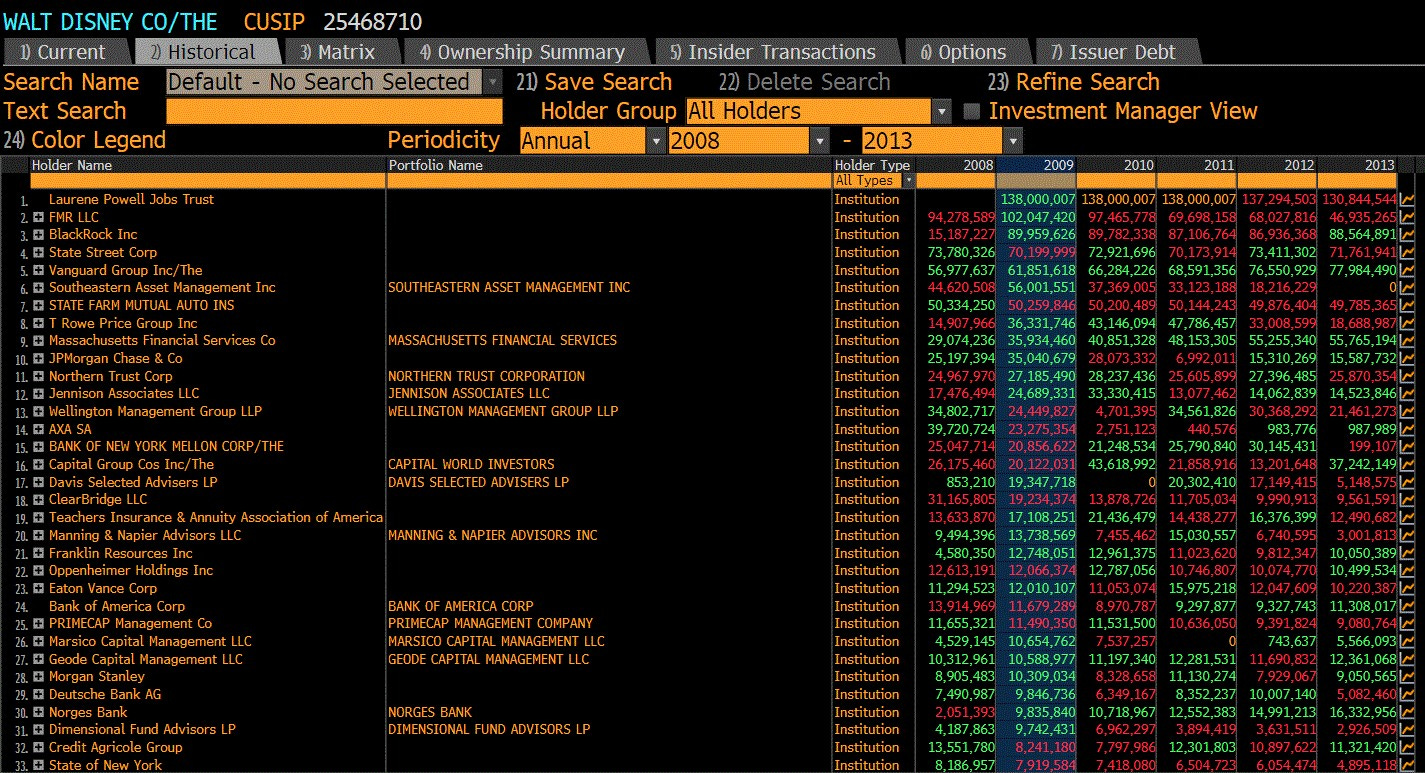Open chart icon for STATE FARM MUTUAL row
The width and height of the screenshot is (1425, 773).
(1407, 306)
